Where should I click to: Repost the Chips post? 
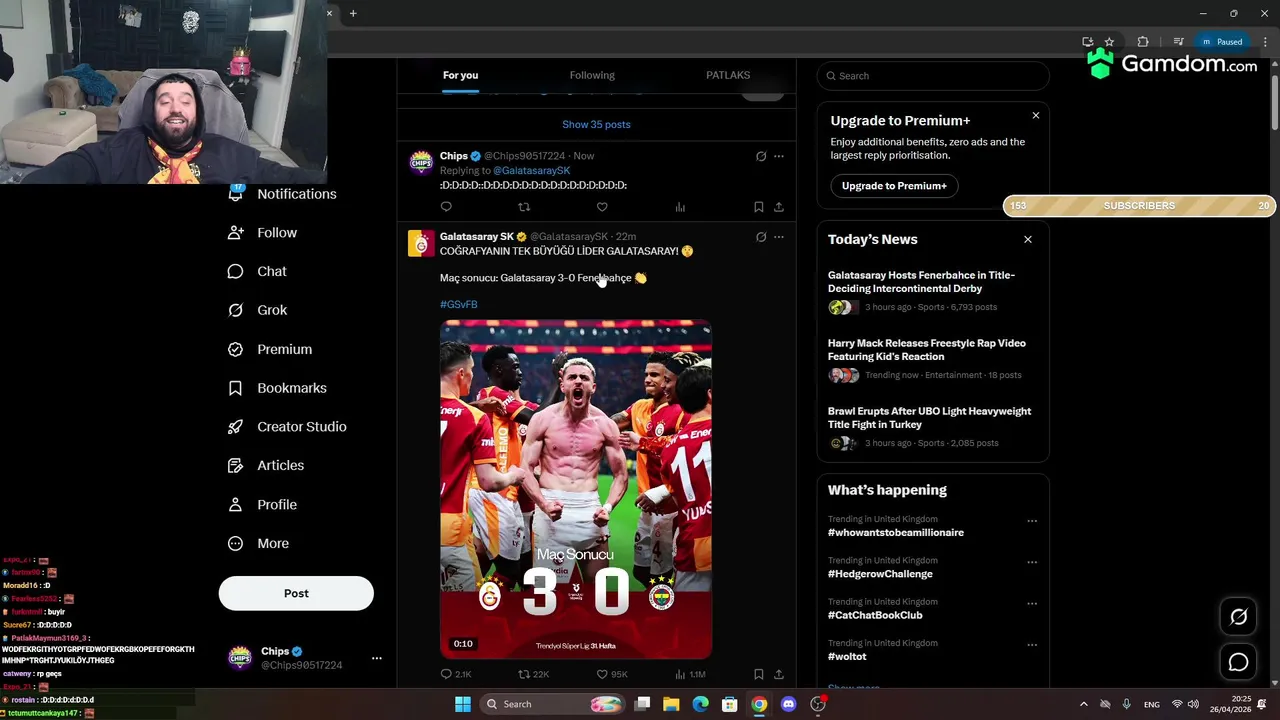tap(524, 207)
